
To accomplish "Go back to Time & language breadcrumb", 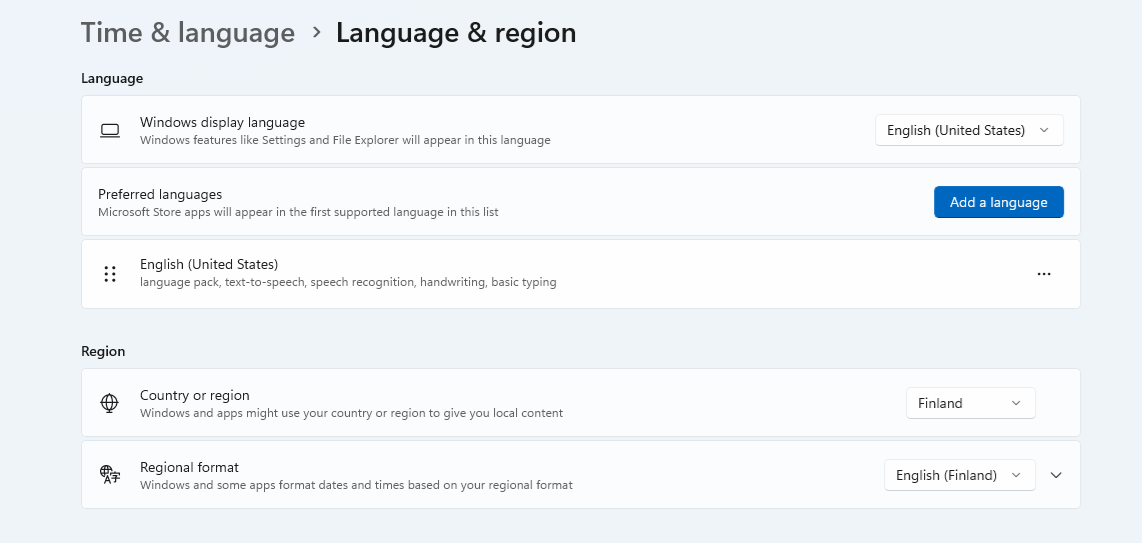I will pos(188,33).
